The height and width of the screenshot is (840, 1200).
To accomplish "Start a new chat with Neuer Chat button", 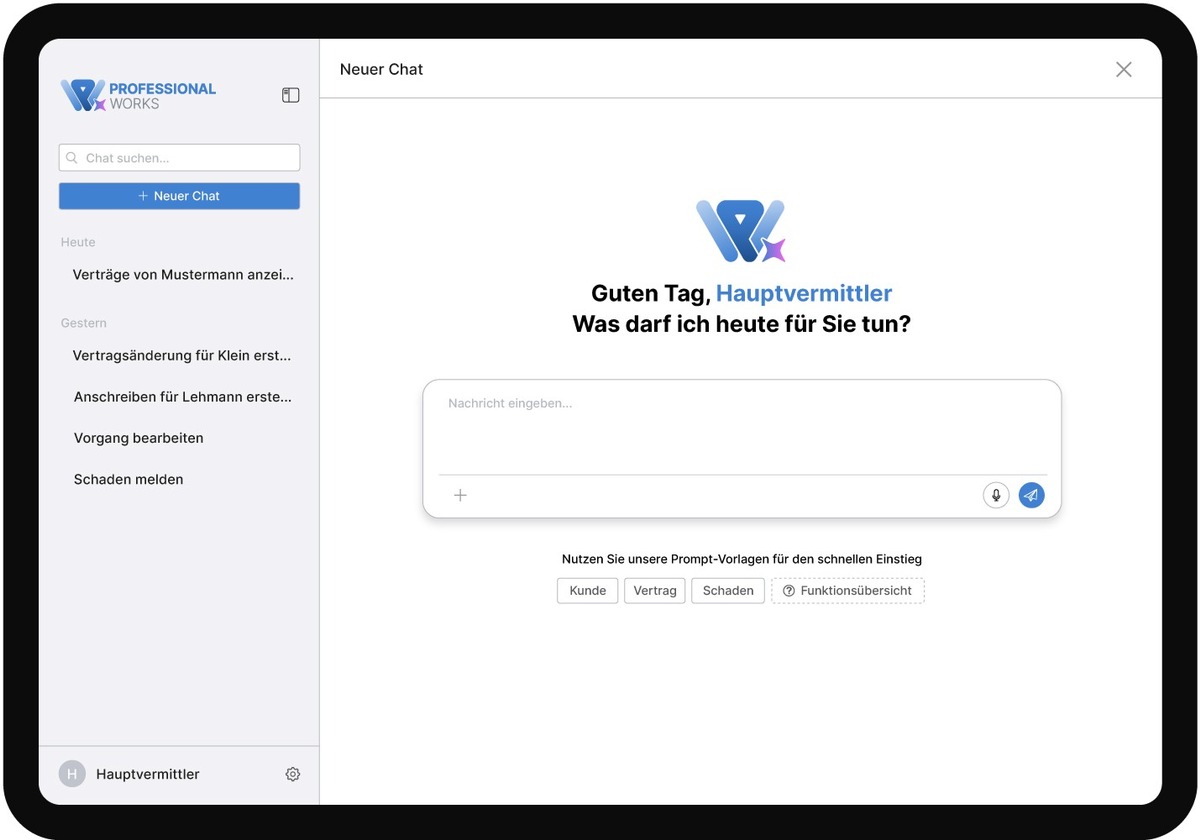I will (x=179, y=196).
